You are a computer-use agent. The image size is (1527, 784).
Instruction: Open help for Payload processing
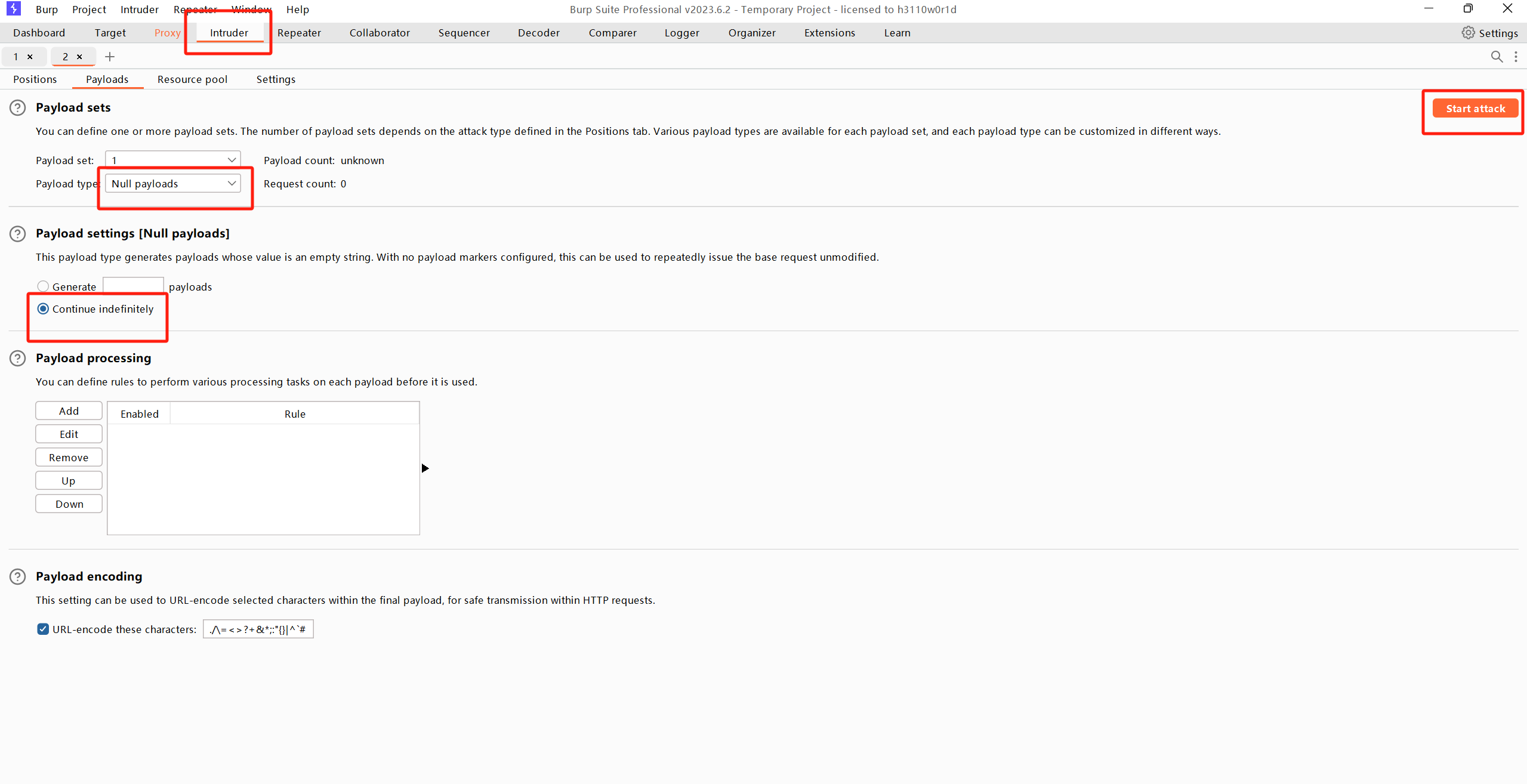(x=18, y=359)
